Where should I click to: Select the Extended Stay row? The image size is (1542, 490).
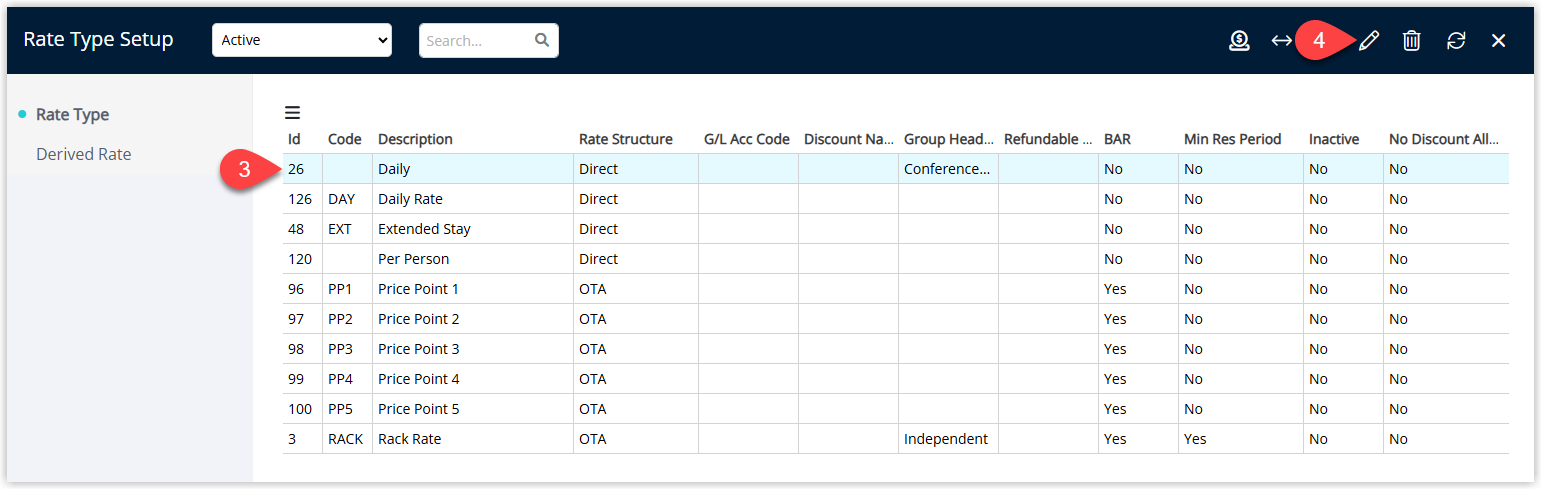pos(896,229)
